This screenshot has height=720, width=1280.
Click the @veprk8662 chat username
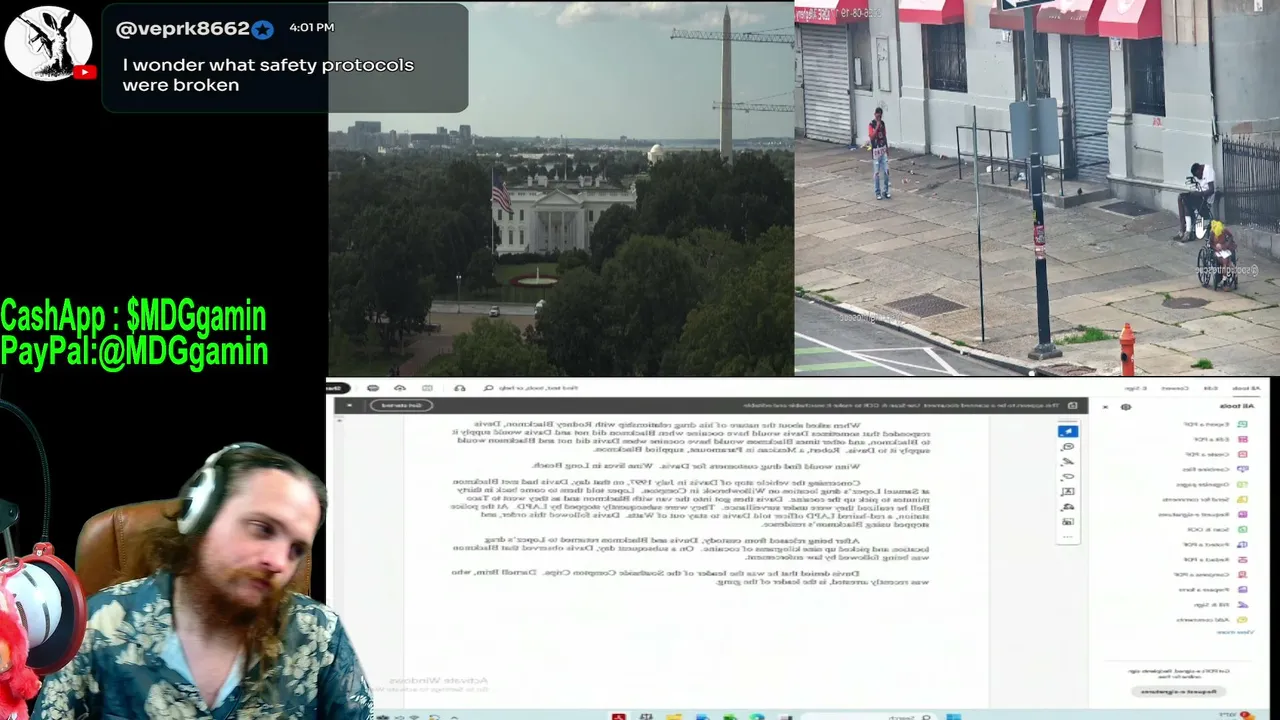point(183,29)
